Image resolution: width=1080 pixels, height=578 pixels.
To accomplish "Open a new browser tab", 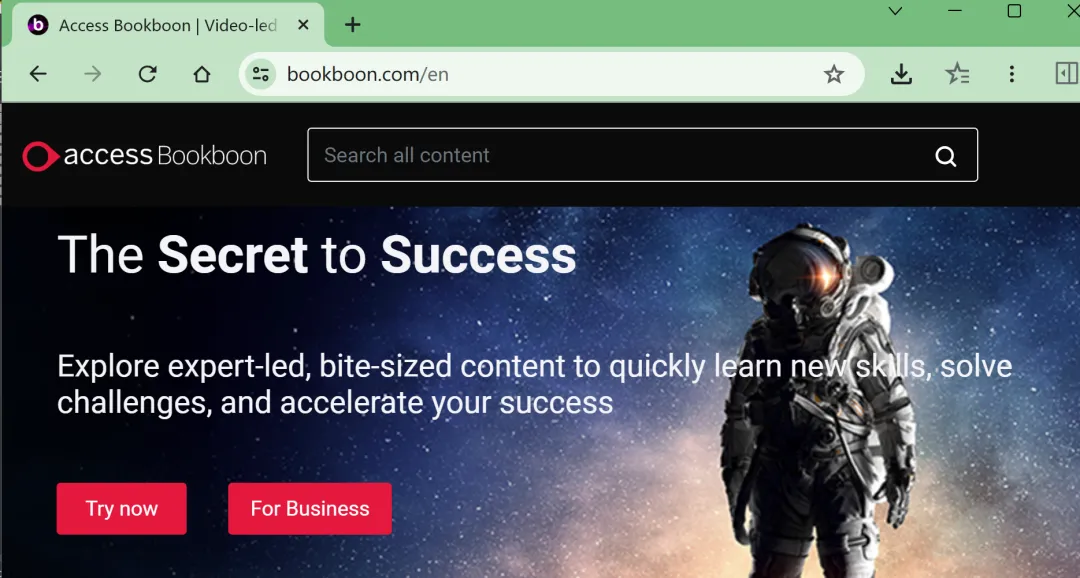I will point(352,25).
